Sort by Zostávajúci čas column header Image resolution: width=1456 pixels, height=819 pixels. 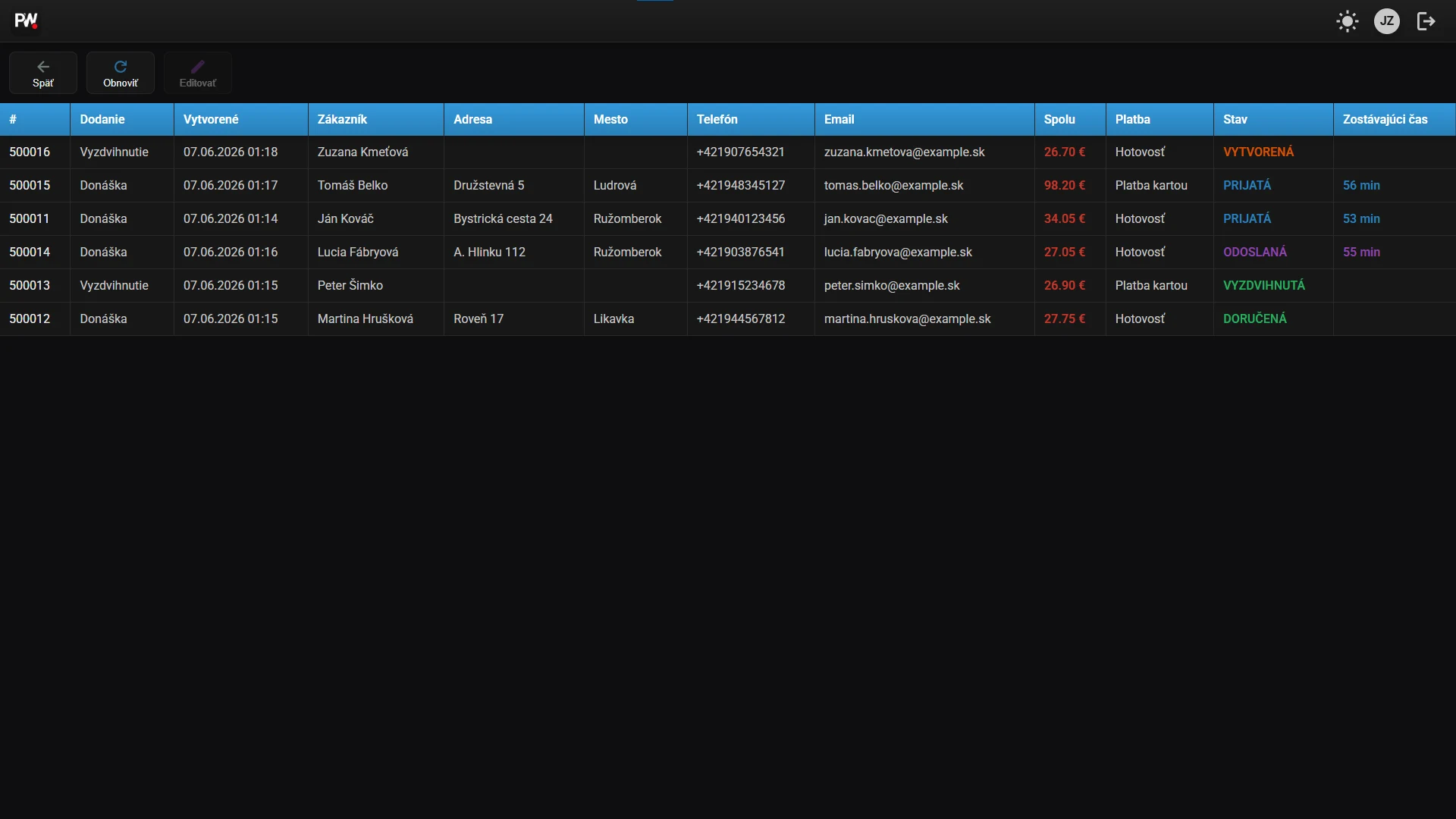tap(1395, 119)
